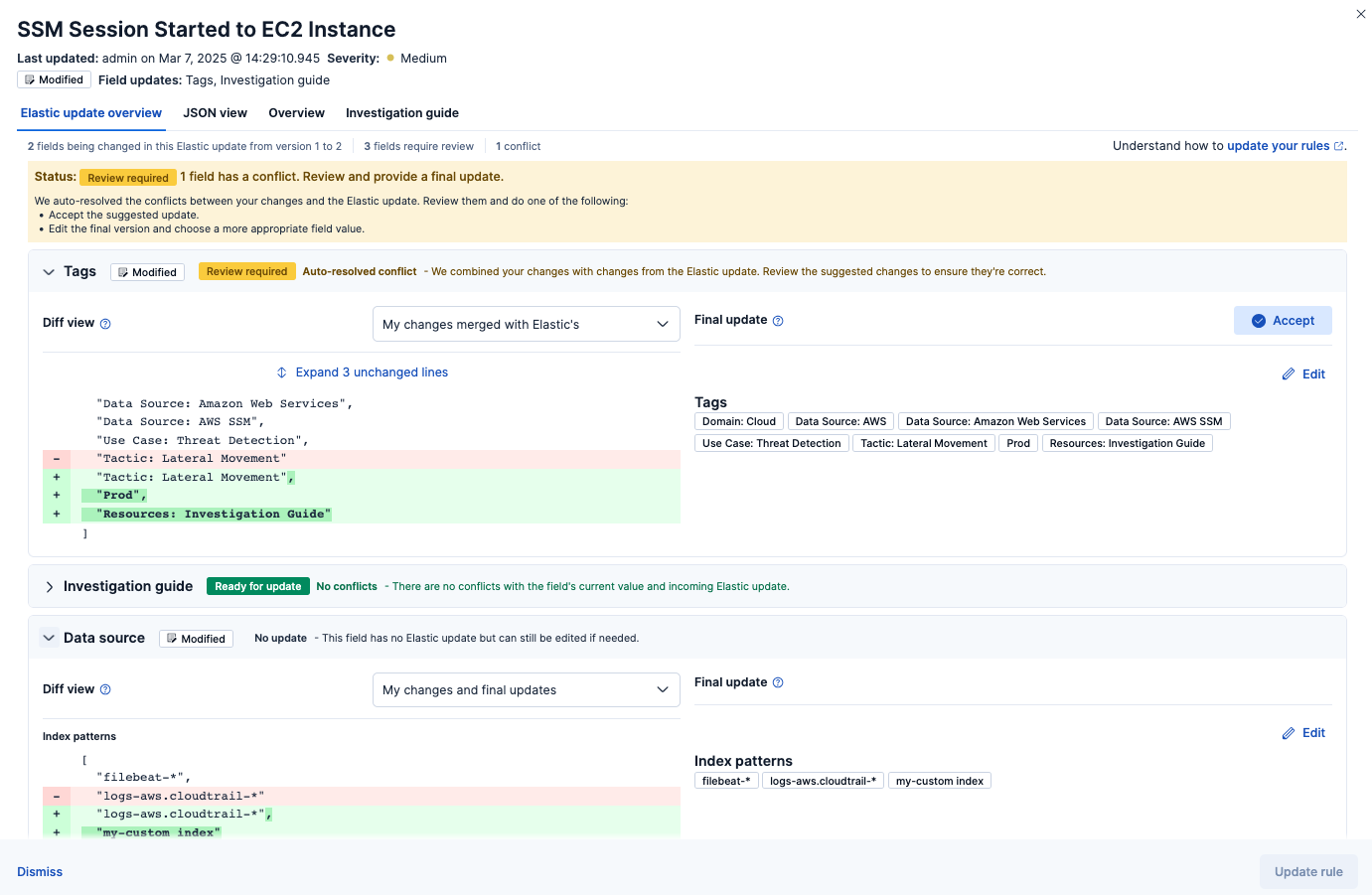
Task: Click the added "Resources: Investigation Guide" diff line
Action: click(x=362, y=515)
